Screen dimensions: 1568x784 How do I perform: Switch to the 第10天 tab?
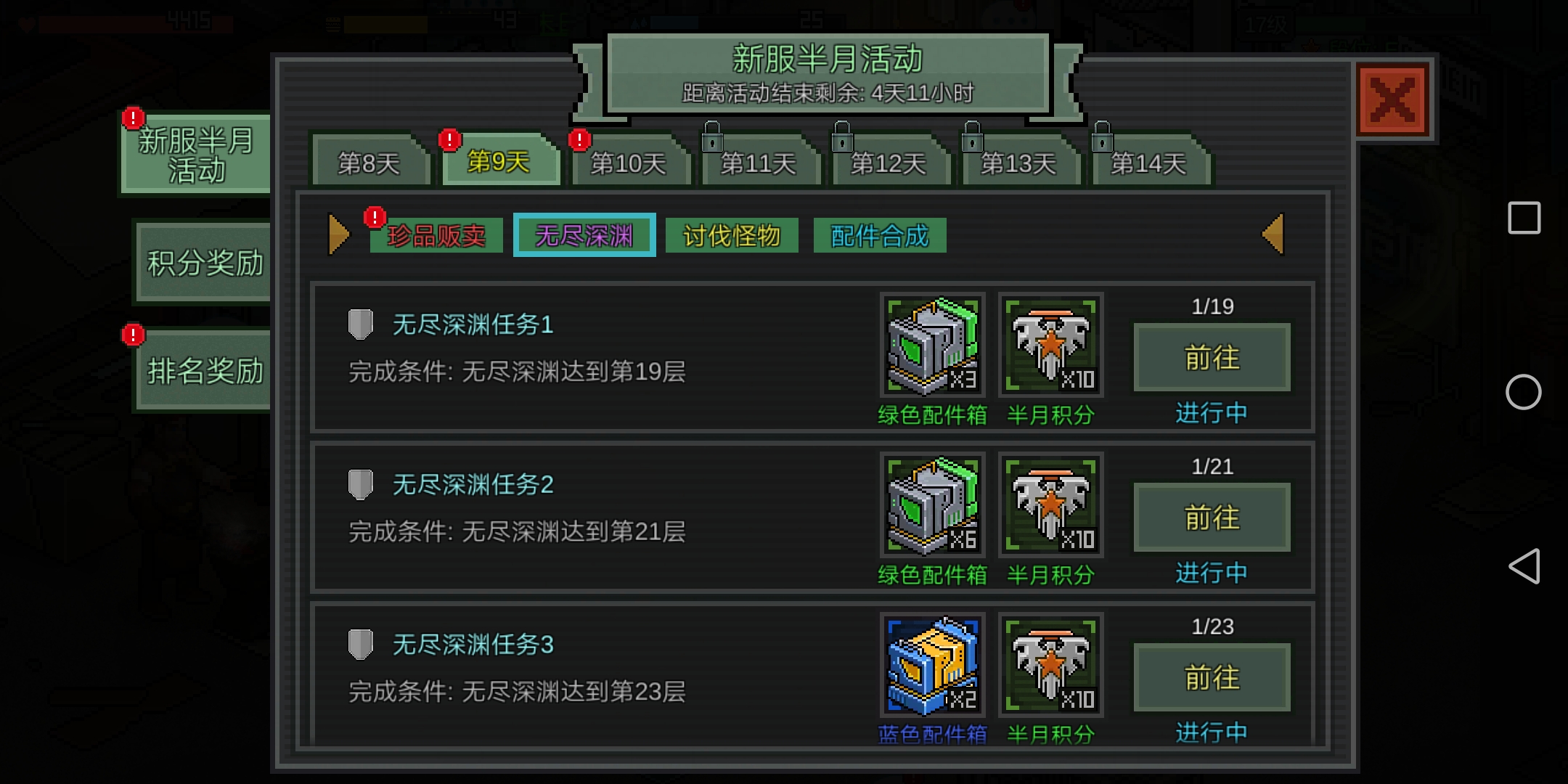pos(629,161)
